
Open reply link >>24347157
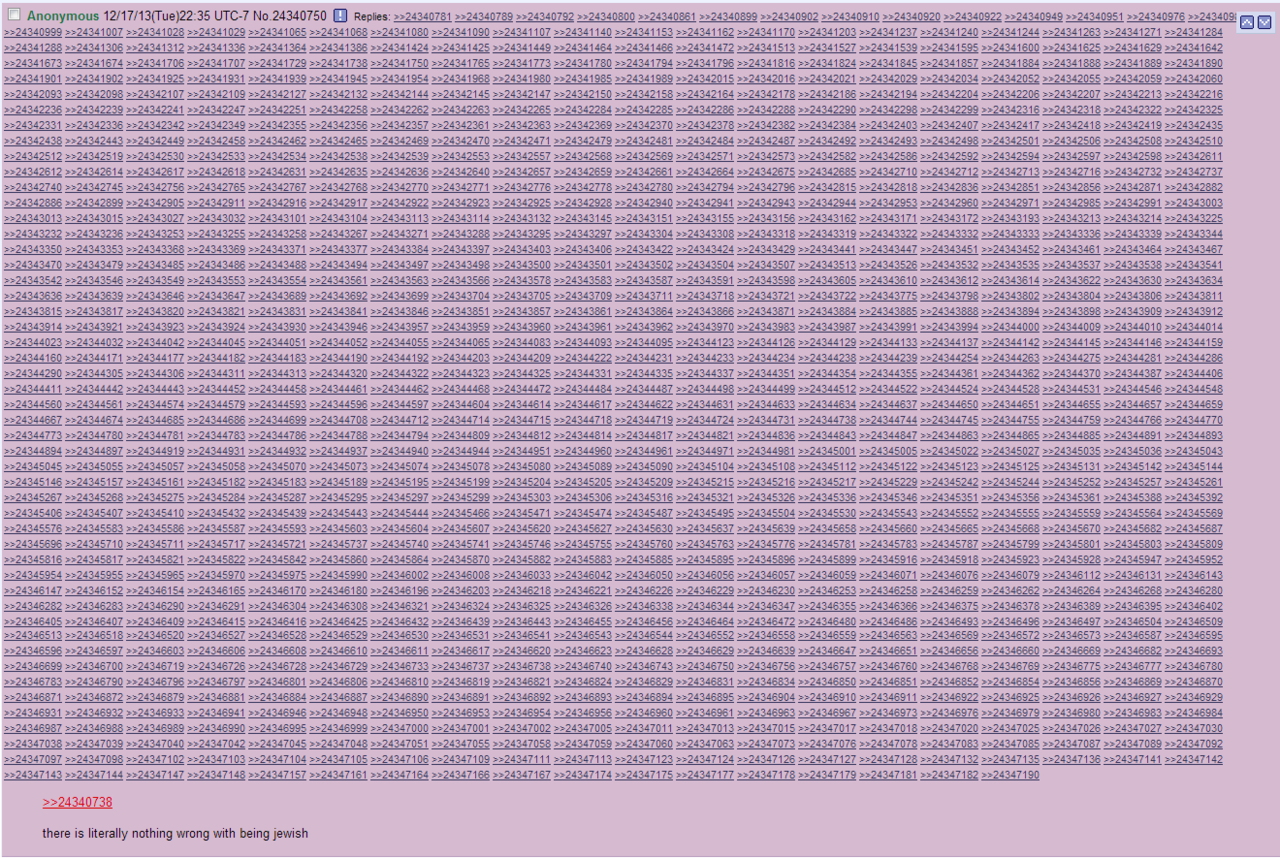point(277,776)
